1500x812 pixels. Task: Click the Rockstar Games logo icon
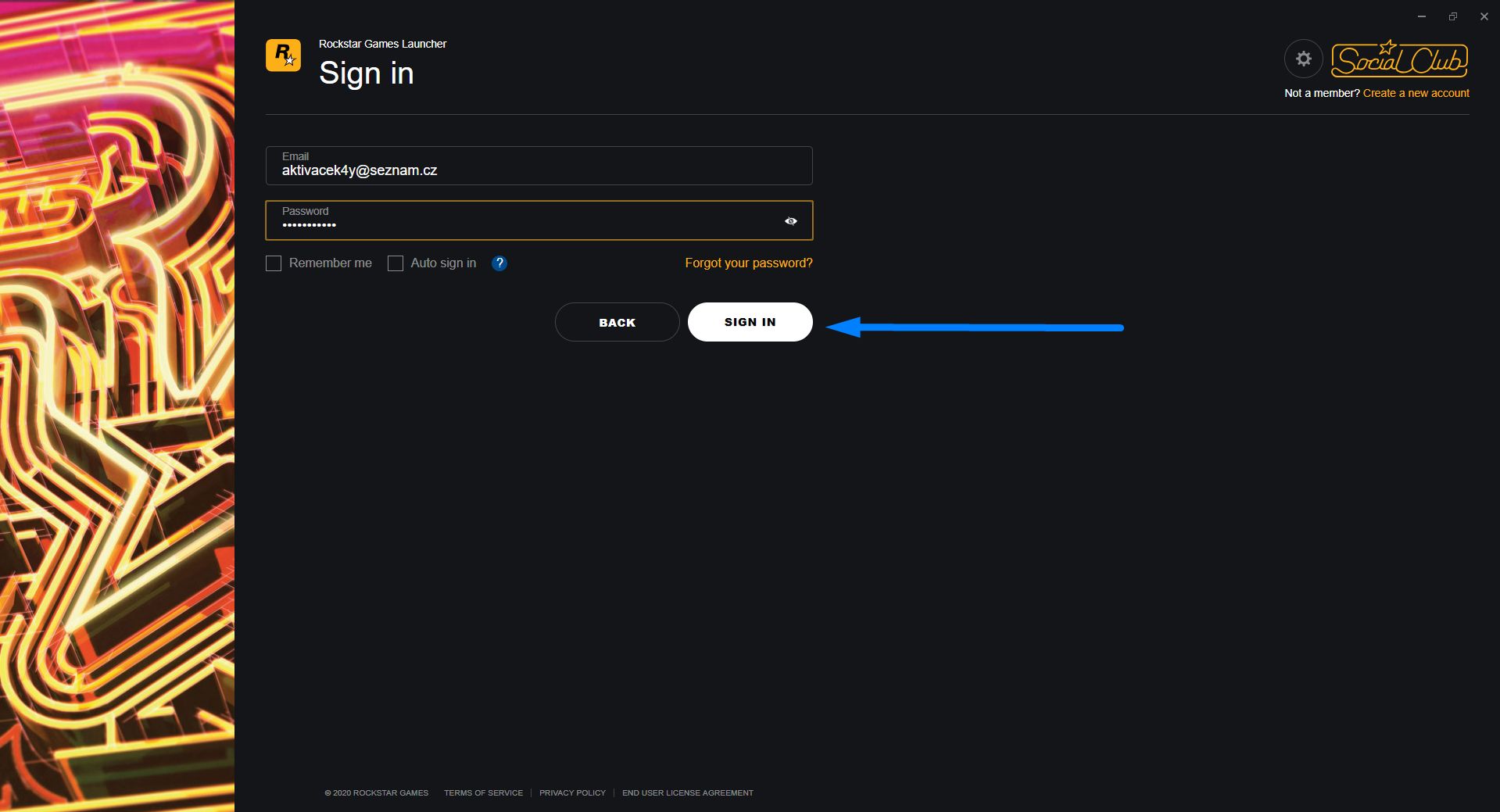click(283, 55)
